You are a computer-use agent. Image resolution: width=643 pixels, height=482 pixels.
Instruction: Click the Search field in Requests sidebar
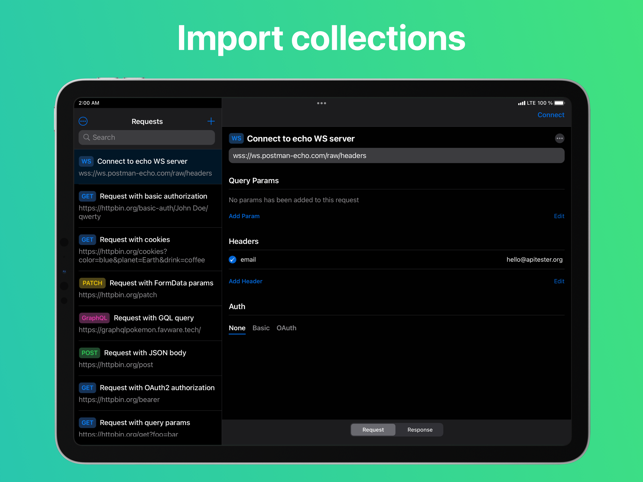click(x=146, y=137)
